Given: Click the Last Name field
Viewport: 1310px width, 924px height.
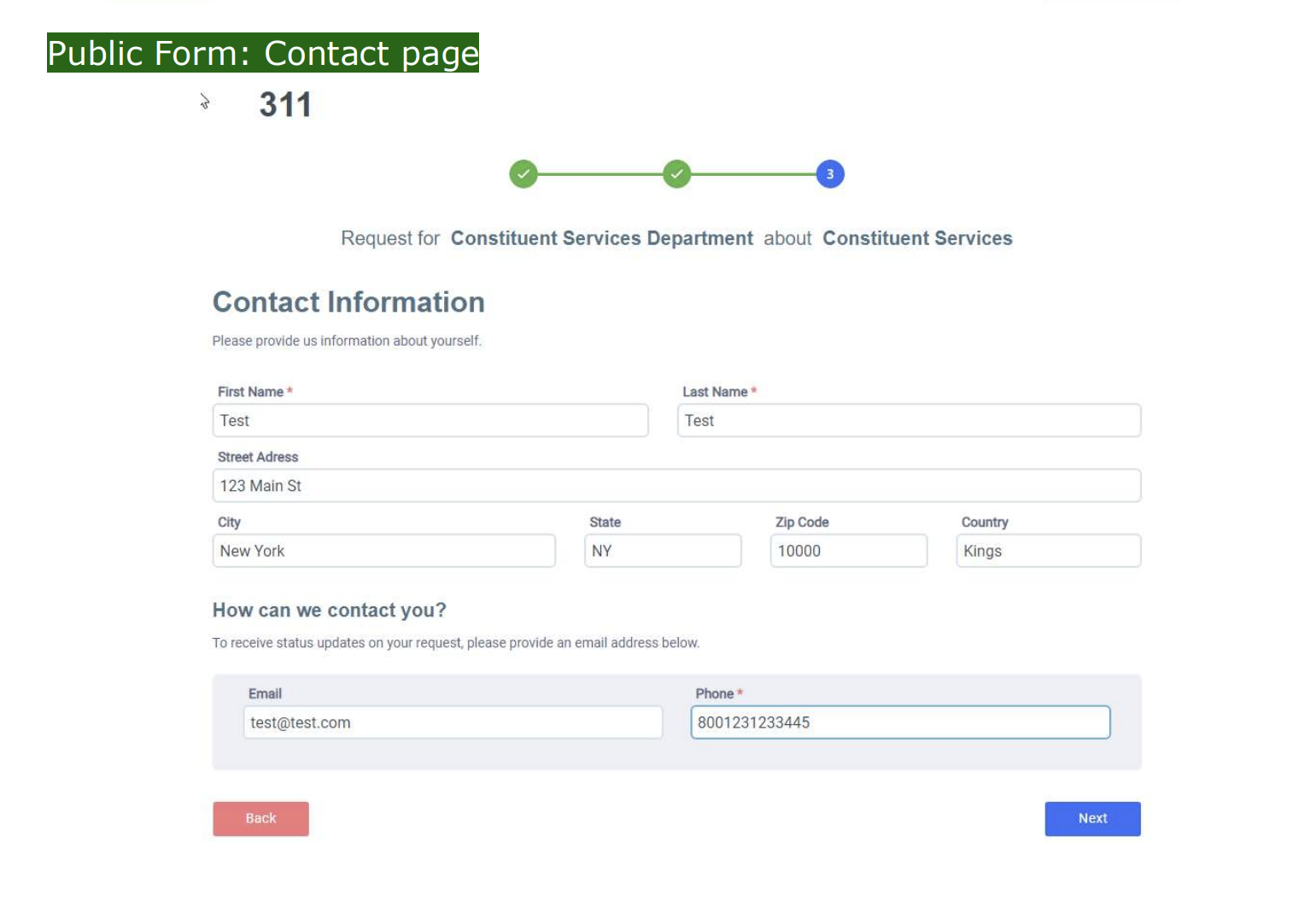Looking at the screenshot, I should 909,420.
